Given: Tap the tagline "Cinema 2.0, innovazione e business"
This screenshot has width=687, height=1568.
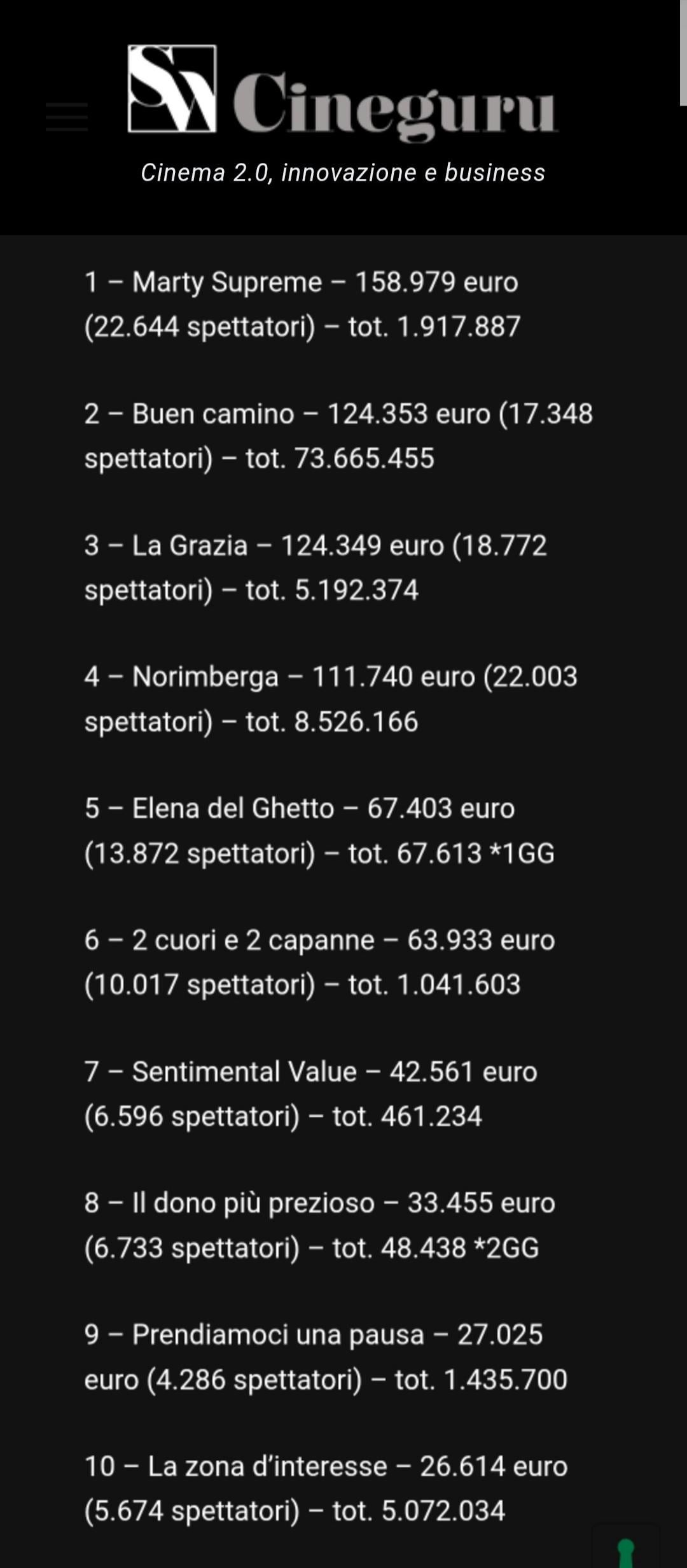Looking at the screenshot, I should click(x=343, y=172).
